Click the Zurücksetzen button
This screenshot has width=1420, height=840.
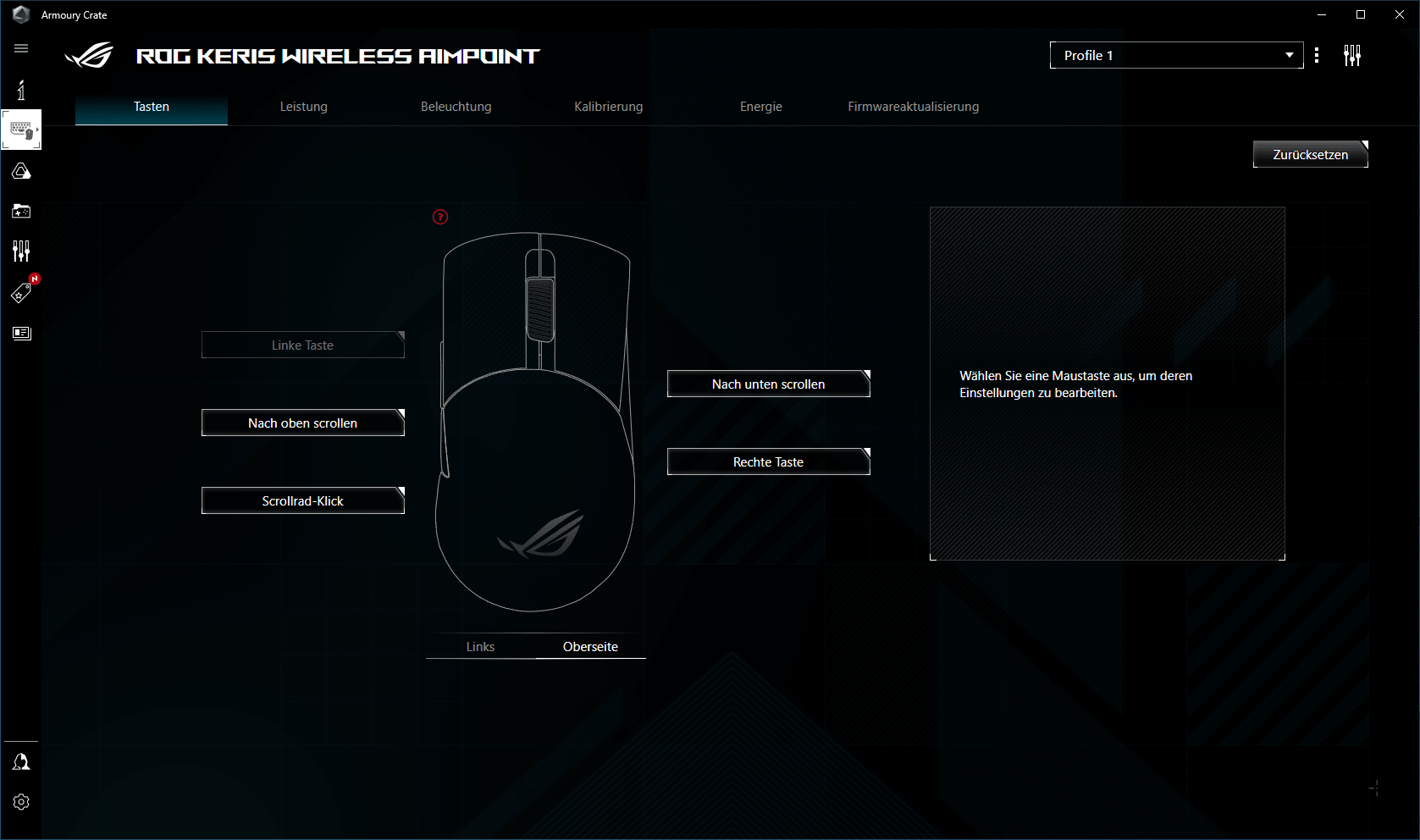tap(1310, 154)
